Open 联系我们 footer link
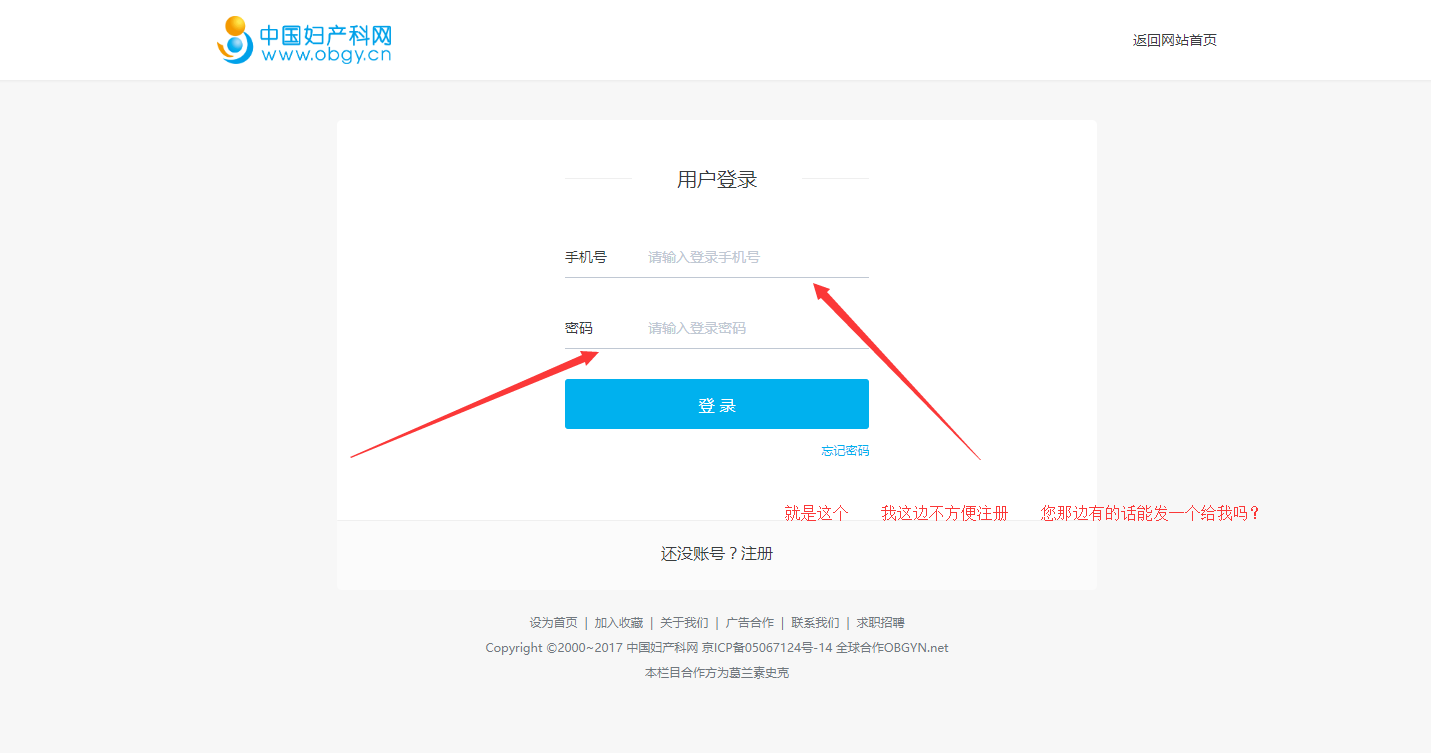1431x753 pixels. 815,622
